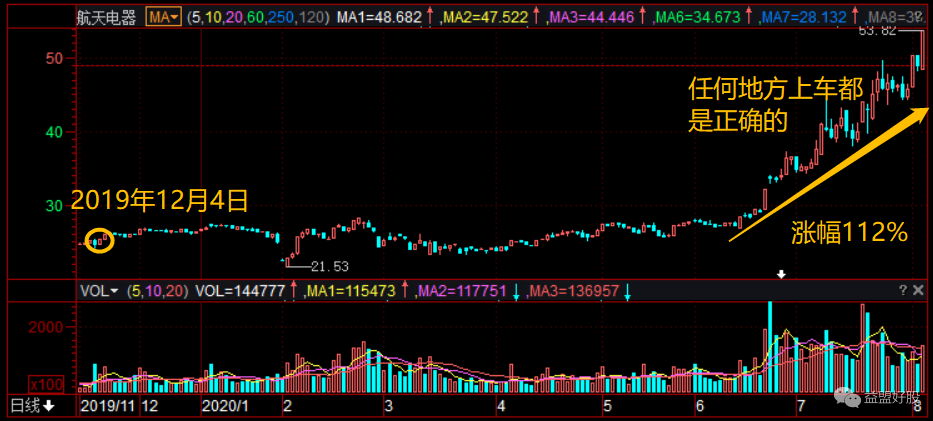Expand the VOL indicator dropdown

100,291
